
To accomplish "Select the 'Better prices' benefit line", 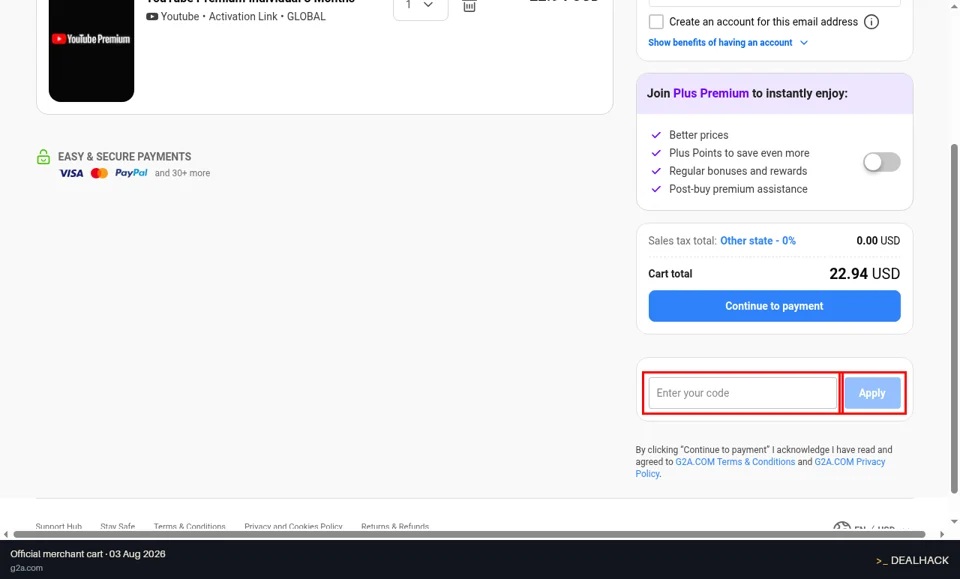I will click(x=699, y=135).
